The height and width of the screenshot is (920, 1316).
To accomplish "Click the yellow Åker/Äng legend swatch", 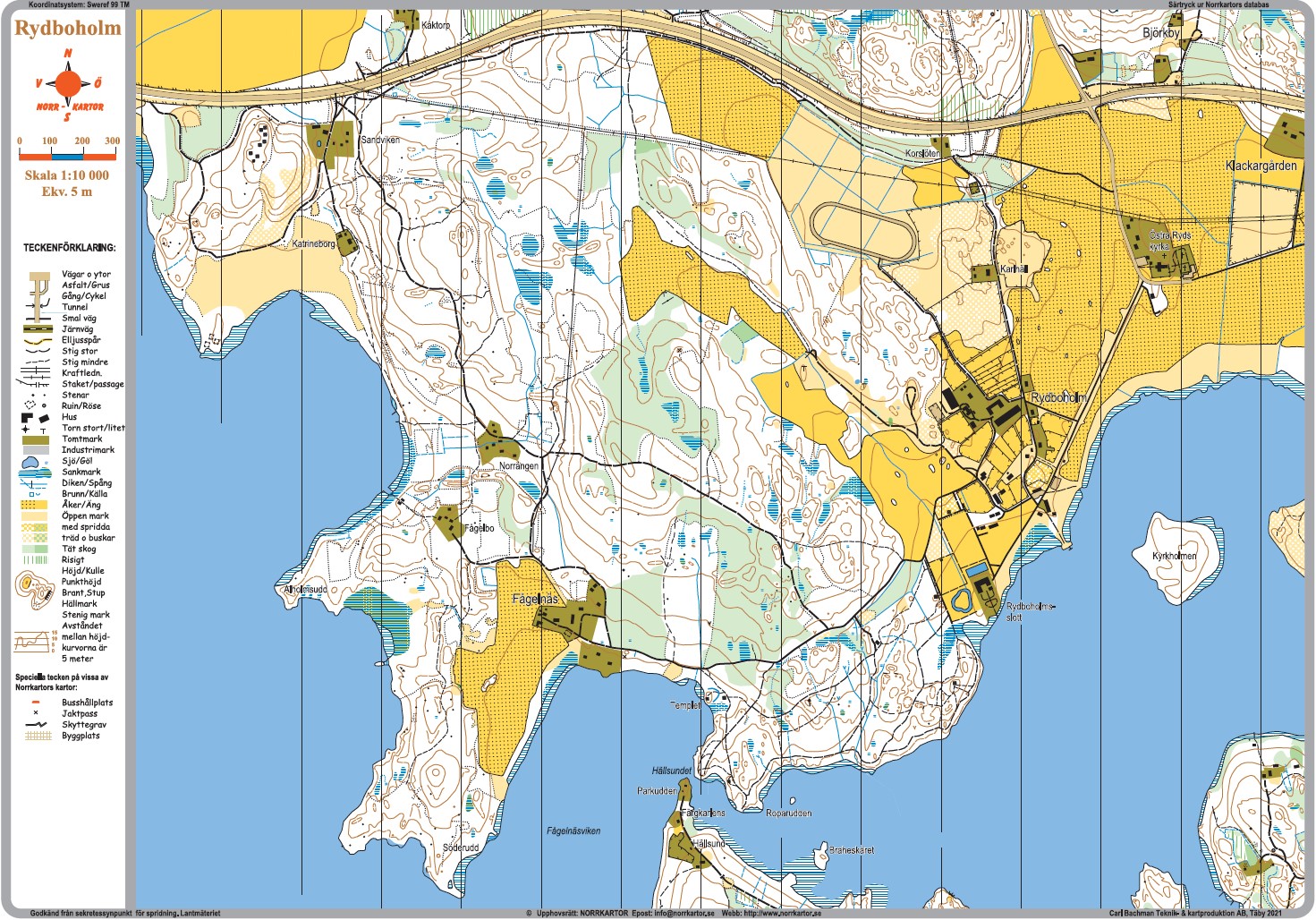I will point(36,505).
